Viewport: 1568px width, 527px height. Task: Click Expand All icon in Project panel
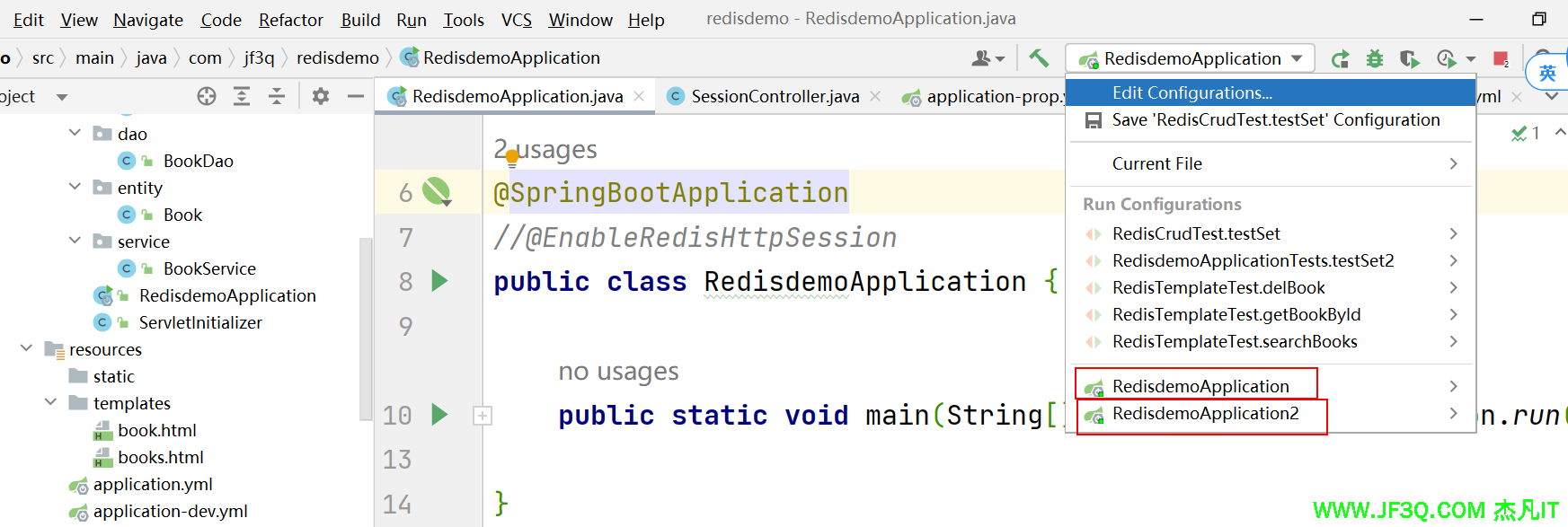pos(242,96)
